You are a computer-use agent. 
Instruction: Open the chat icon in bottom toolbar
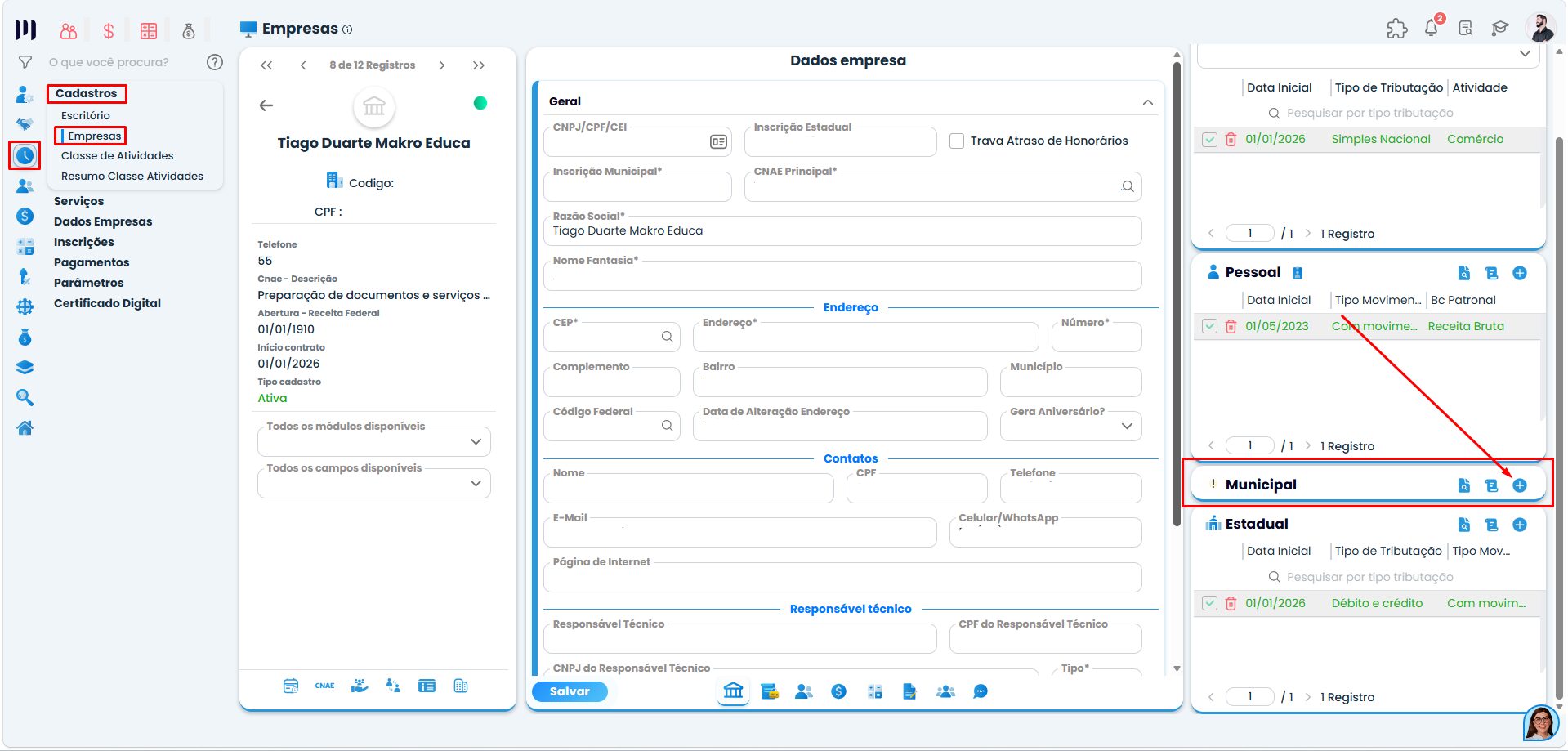[x=981, y=691]
